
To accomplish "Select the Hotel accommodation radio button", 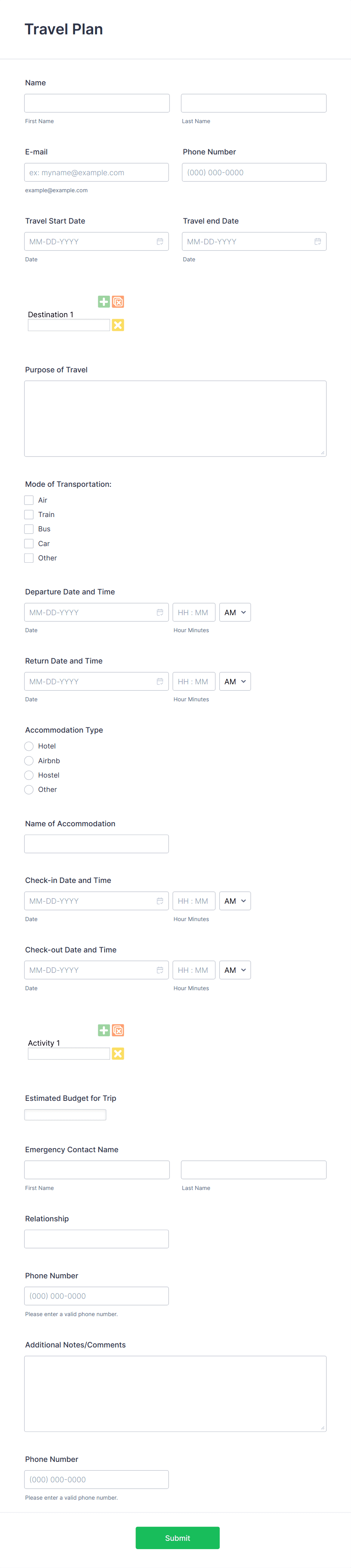I will (x=29, y=745).
